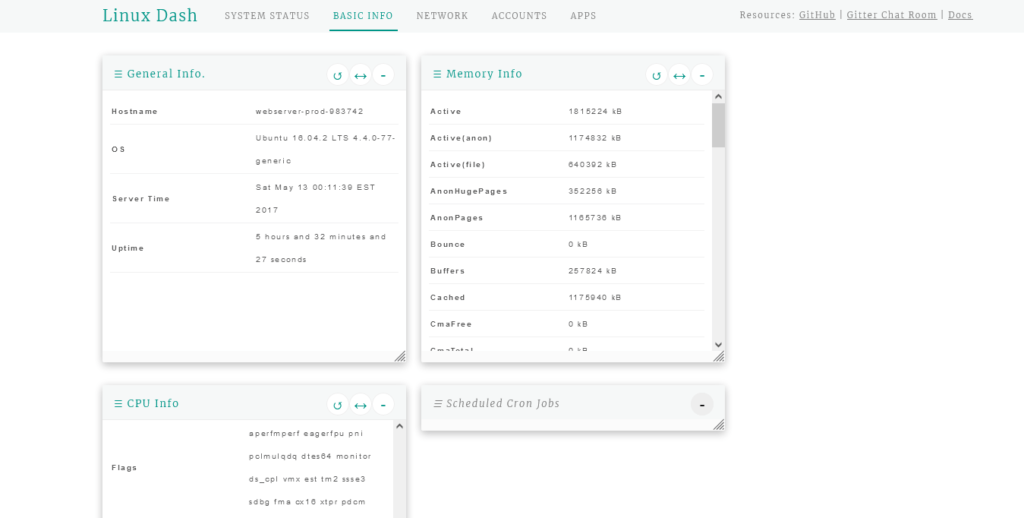Viewport: 1024px width, 518px height.
Task: Go to the Accounts tab
Action: coord(519,16)
